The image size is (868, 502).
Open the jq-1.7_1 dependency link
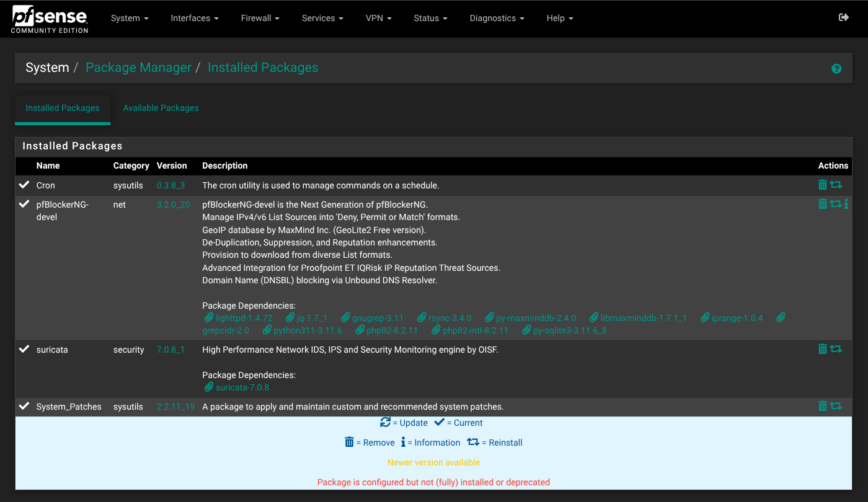pyautogui.click(x=306, y=318)
